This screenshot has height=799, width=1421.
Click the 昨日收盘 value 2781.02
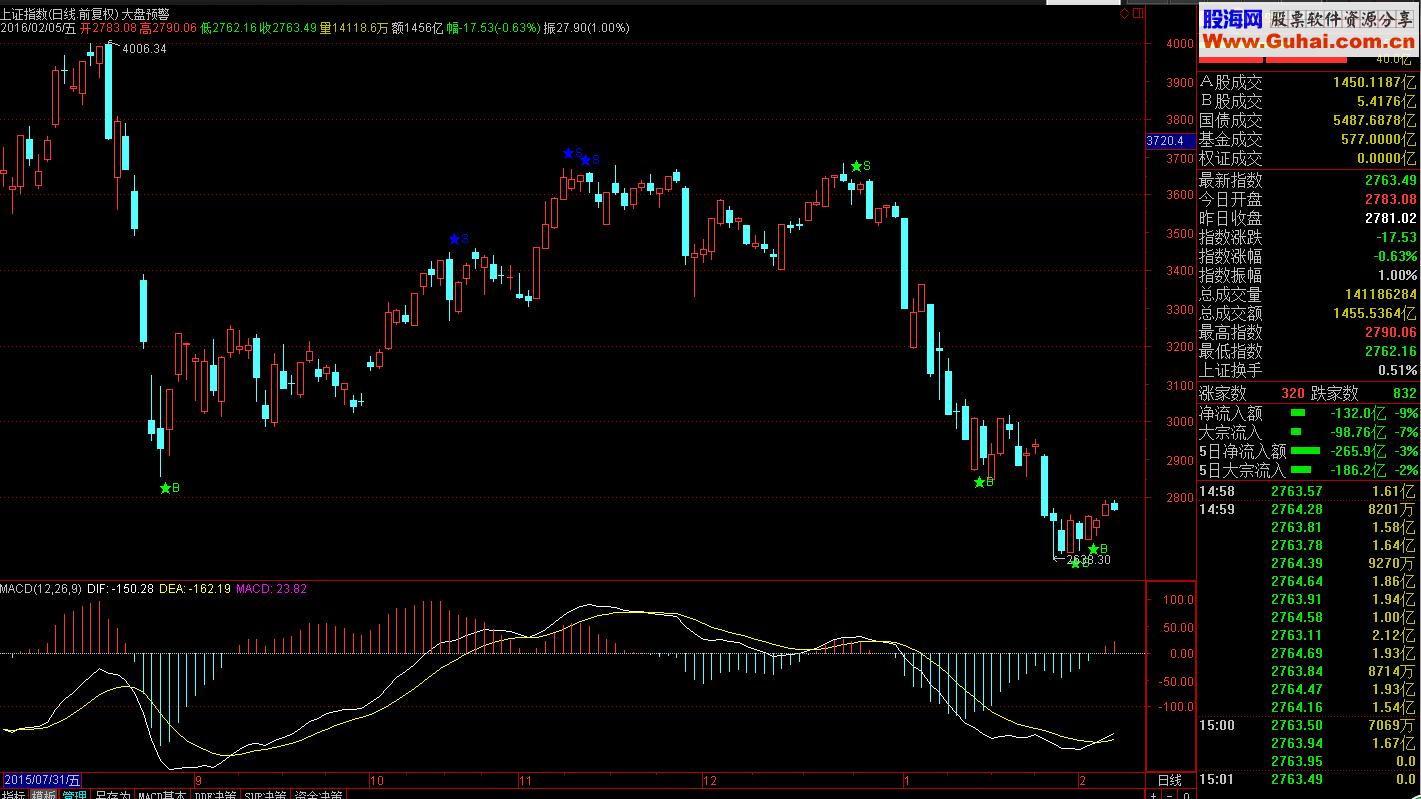[x=1391, y=219]
